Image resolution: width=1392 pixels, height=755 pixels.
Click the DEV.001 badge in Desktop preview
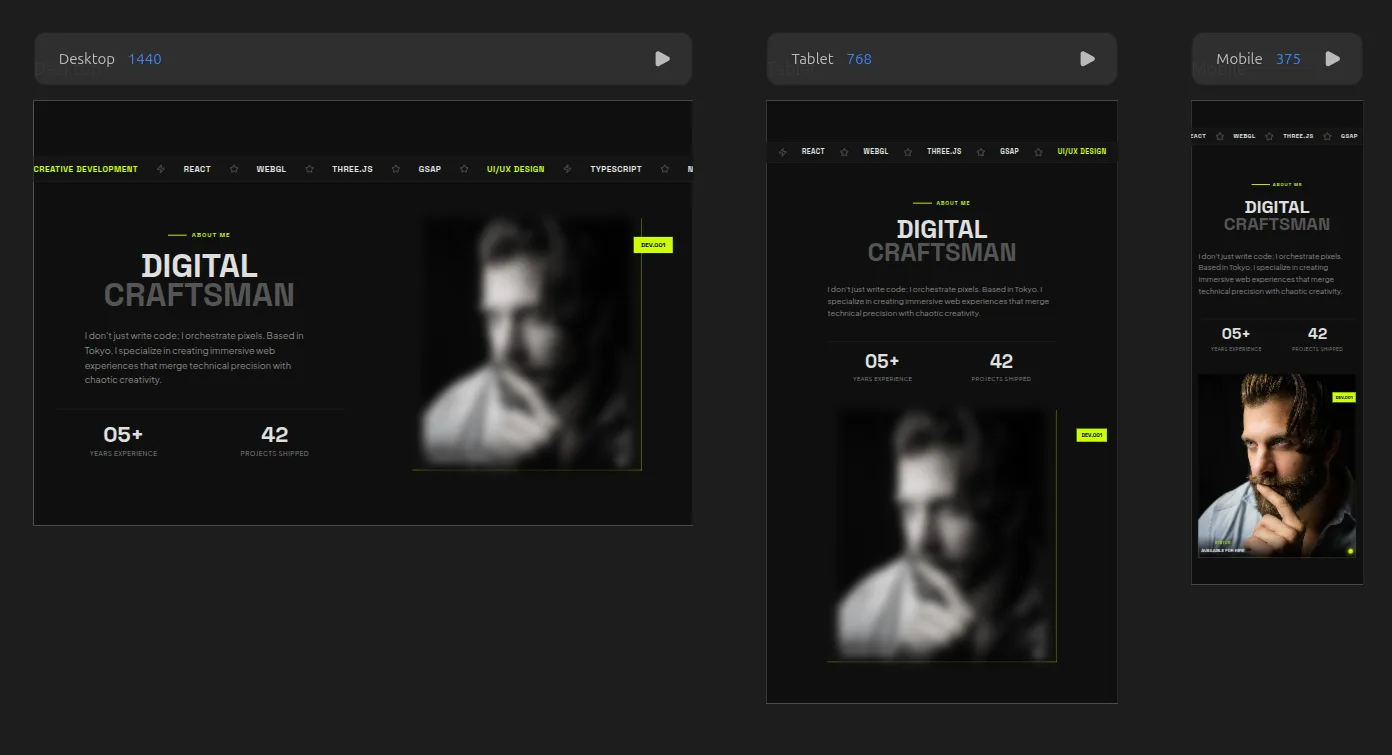click(x=653, y=245)
